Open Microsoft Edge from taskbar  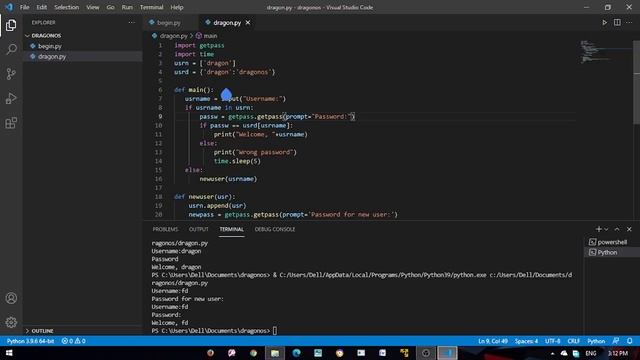(296, 353)
